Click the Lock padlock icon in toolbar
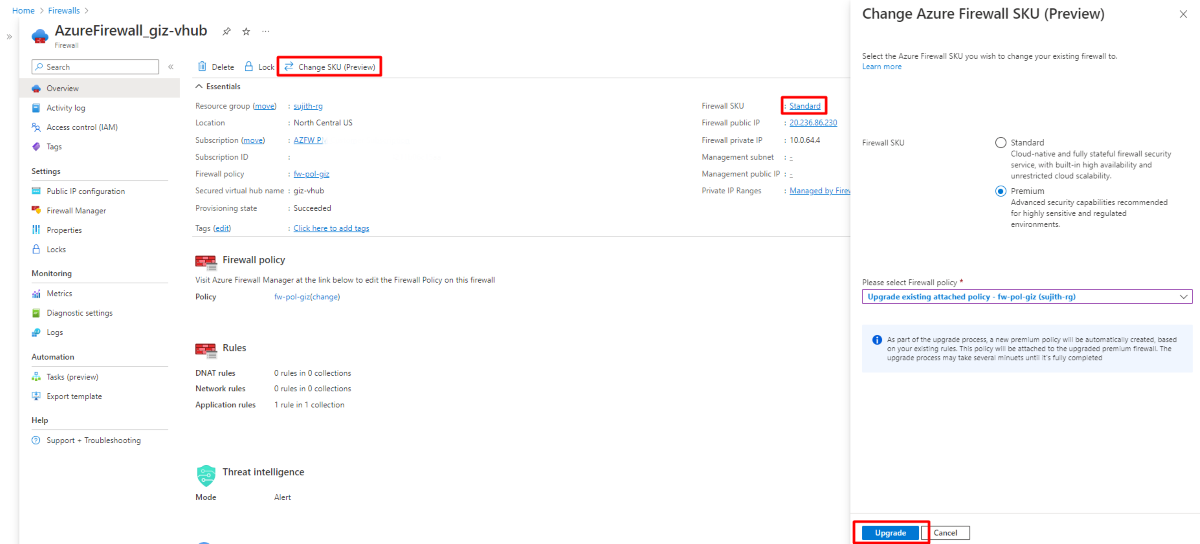1200x544 pixels. [x=249, y=67]
